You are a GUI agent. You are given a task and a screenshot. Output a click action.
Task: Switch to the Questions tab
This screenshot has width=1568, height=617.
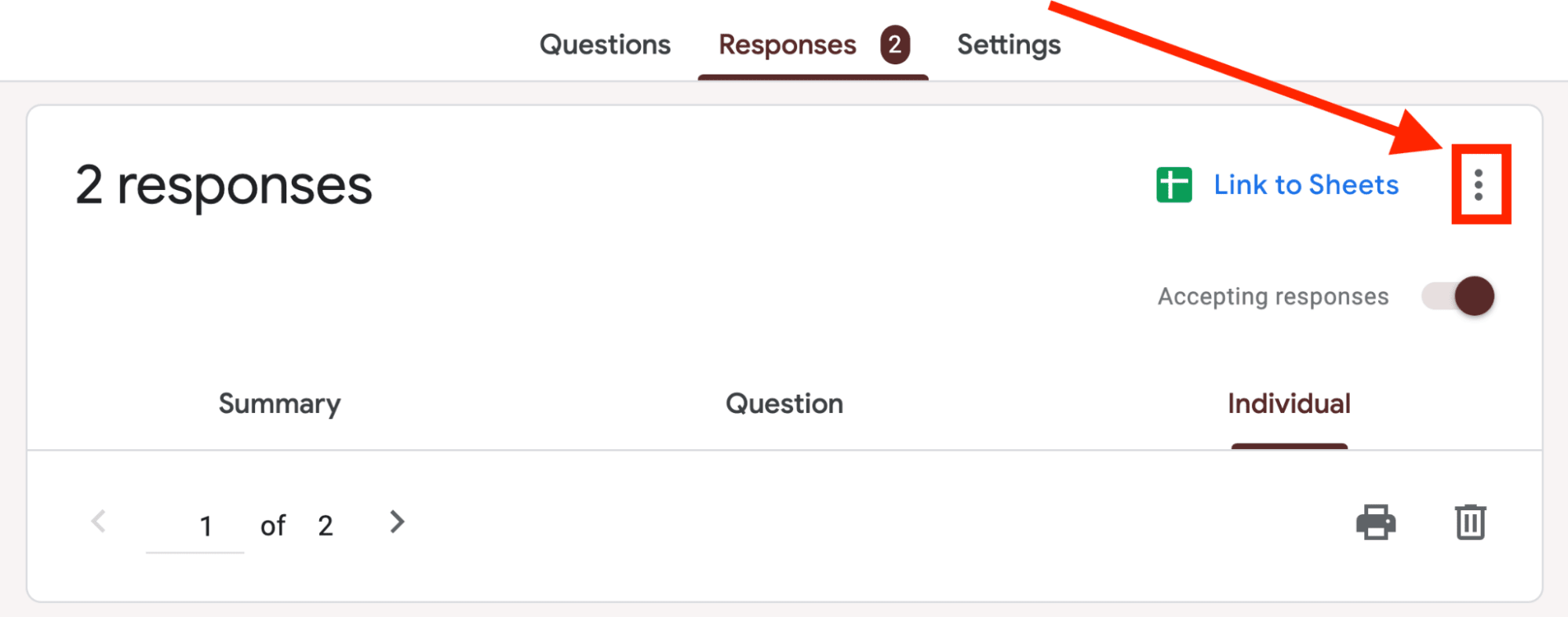(x=604, y=45)
